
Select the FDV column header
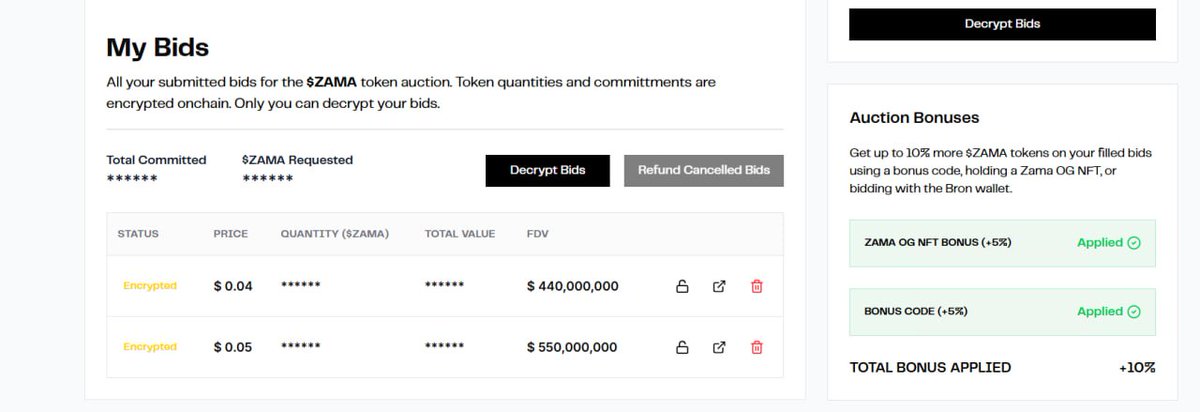(537, 234)
